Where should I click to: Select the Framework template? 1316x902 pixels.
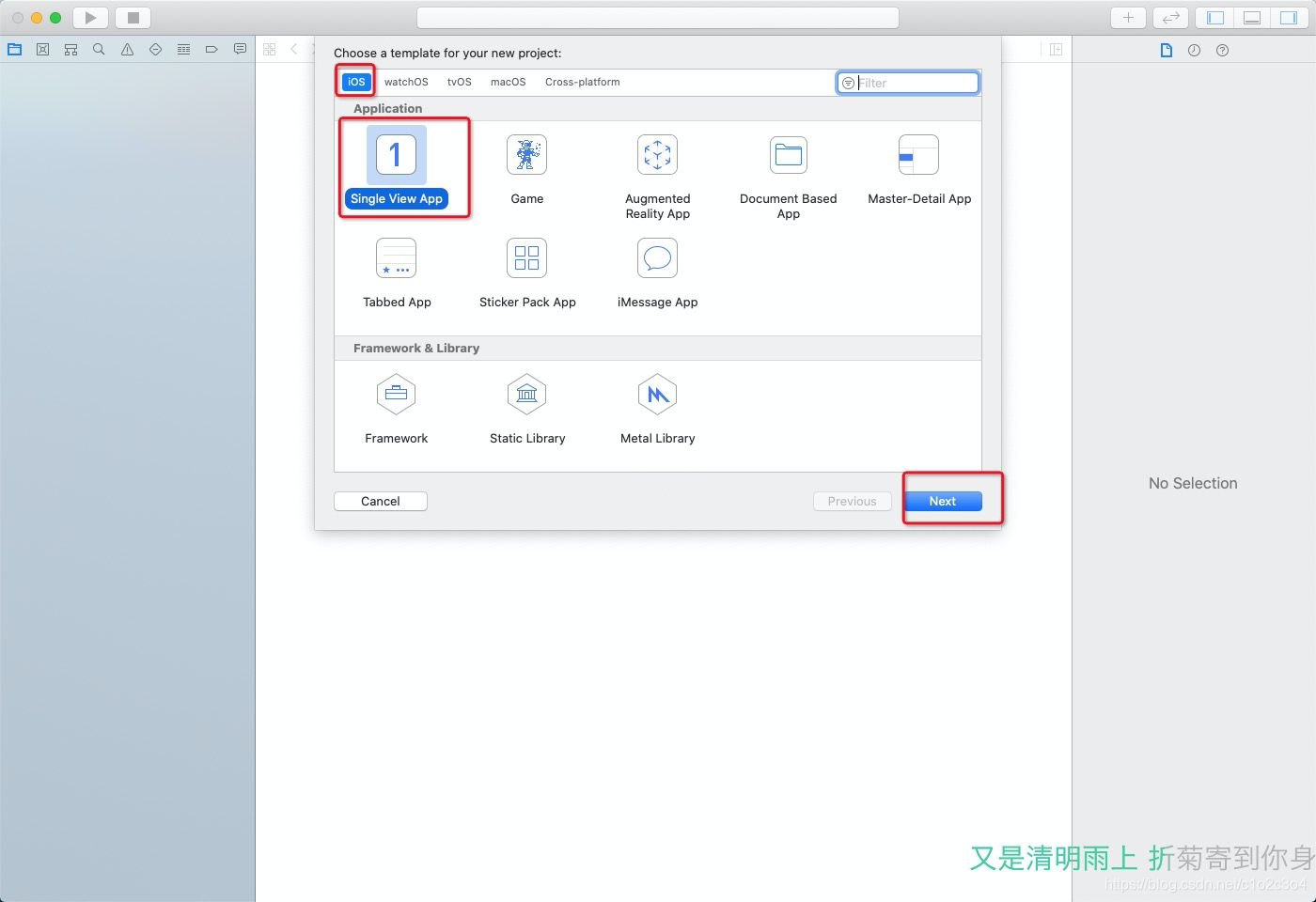(x=397, y=409)
